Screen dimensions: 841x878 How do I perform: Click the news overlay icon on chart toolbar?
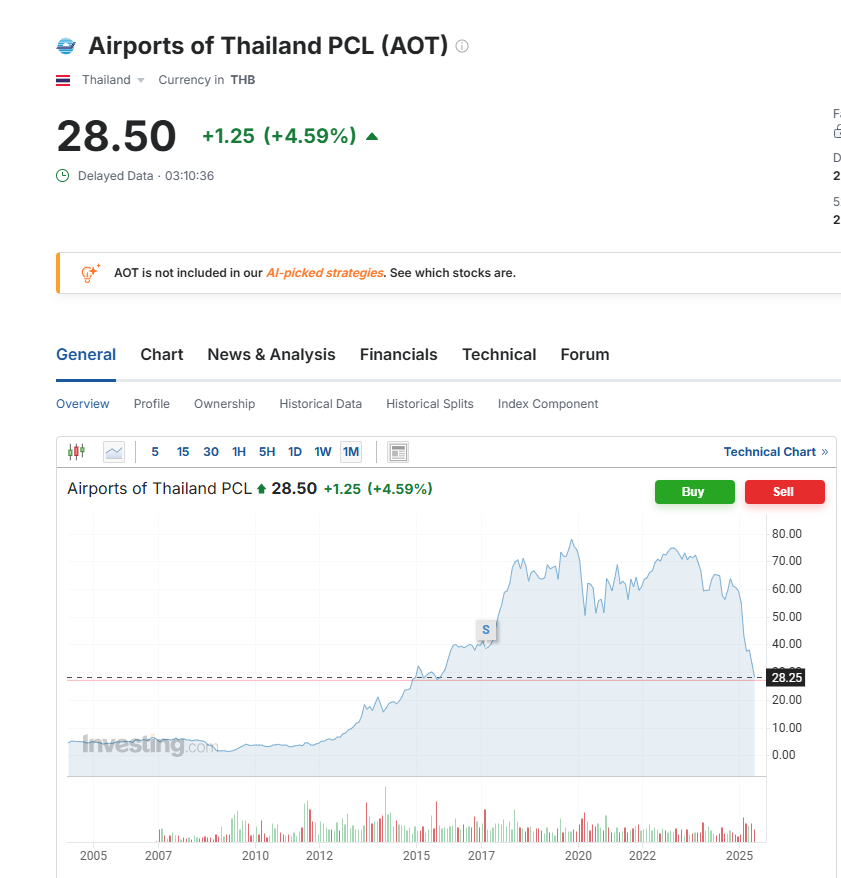(398, 452)
